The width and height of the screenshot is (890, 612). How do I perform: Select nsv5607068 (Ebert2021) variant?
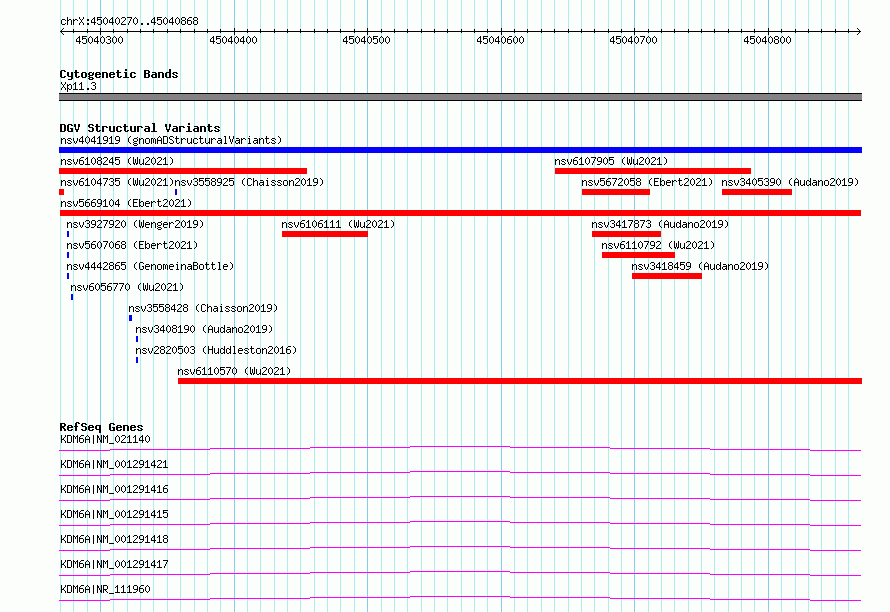(132, 245)
